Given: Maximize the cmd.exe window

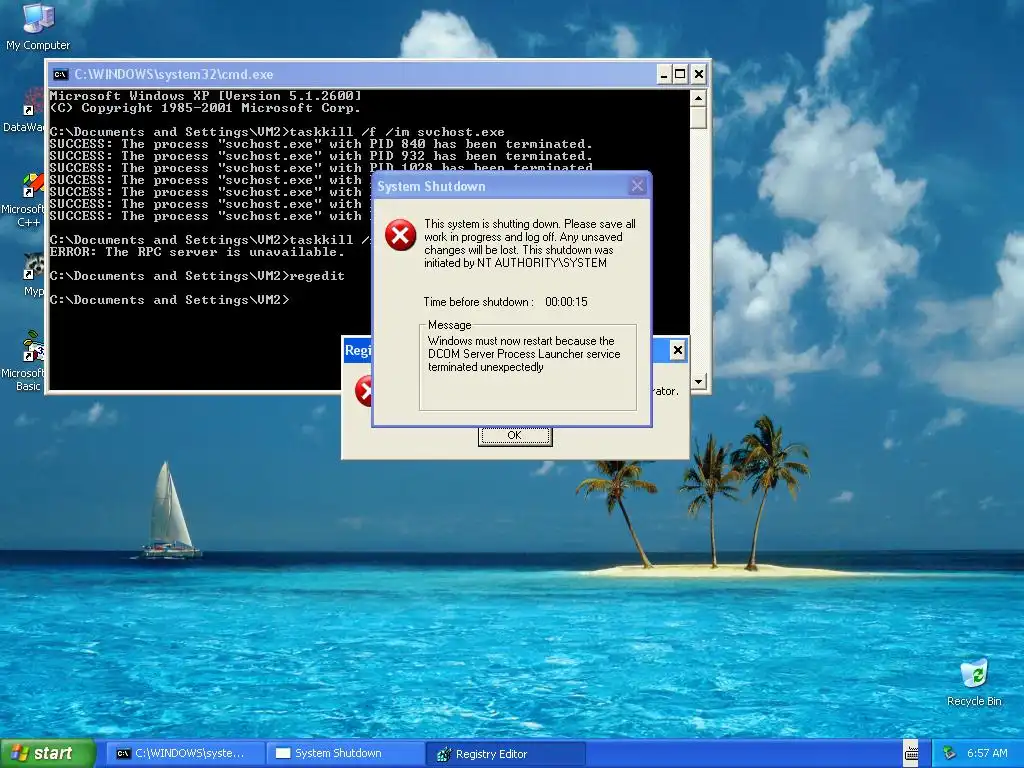Looking at the screenshot, I should point(680,74).
